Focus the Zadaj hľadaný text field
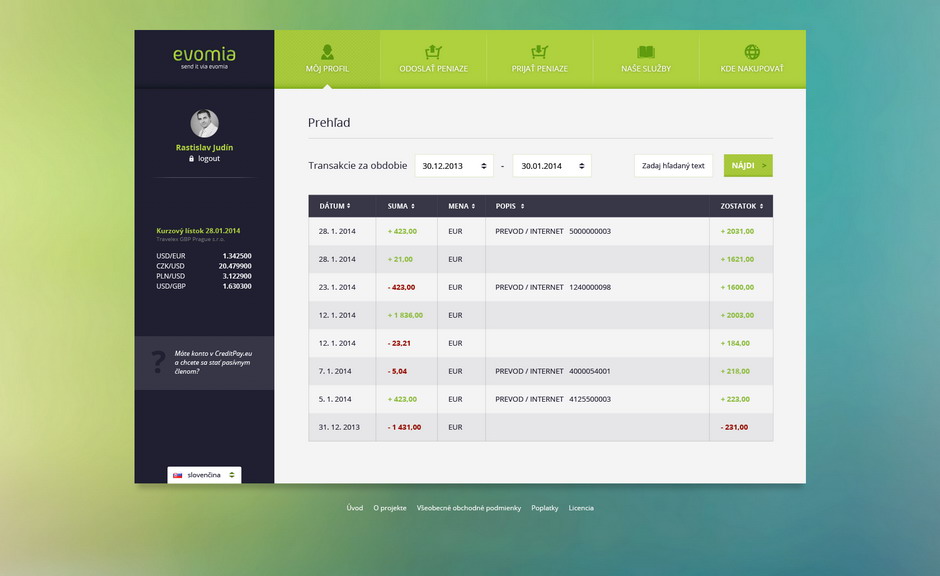 coord(673,166)
